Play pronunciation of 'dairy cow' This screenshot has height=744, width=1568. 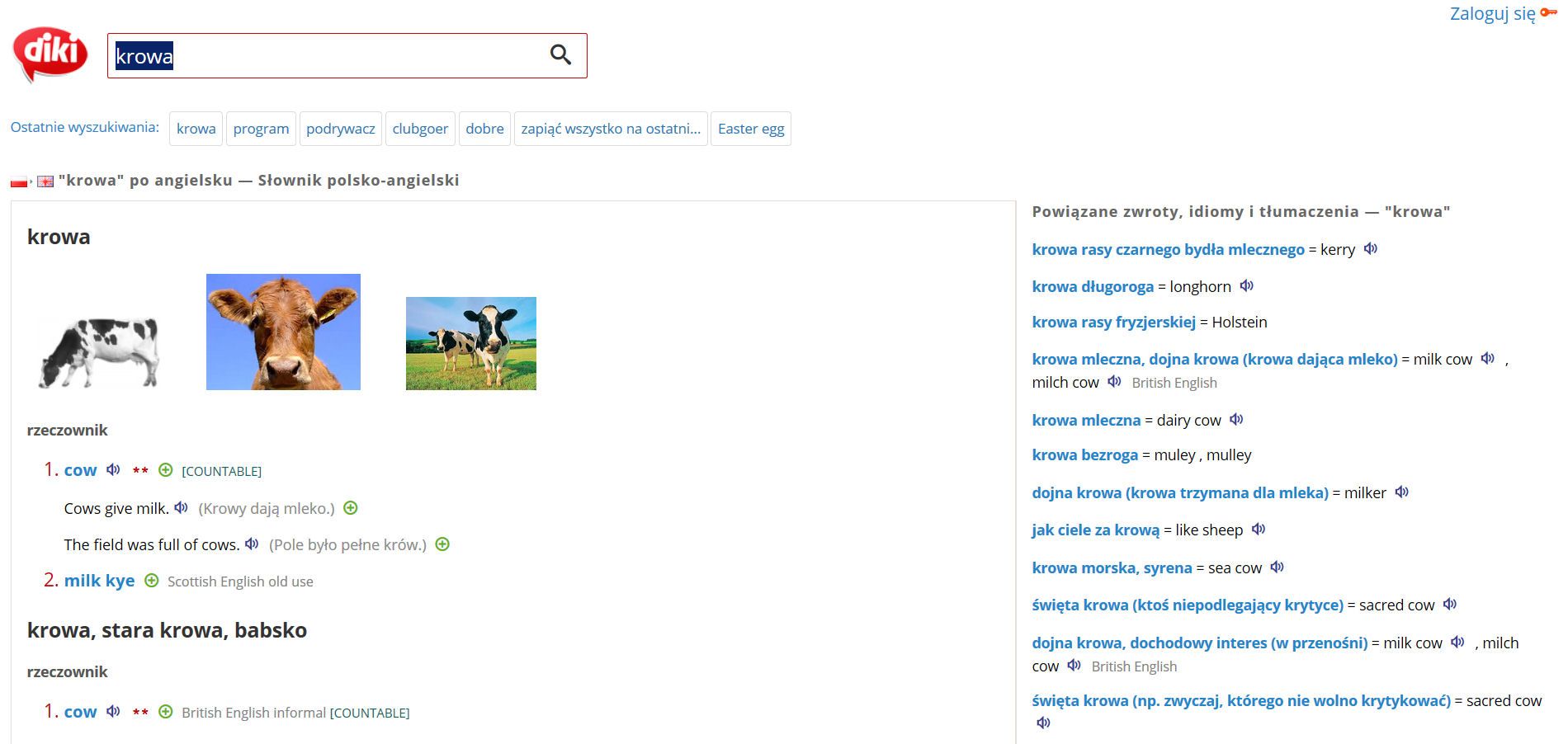tap(1236, 419)
